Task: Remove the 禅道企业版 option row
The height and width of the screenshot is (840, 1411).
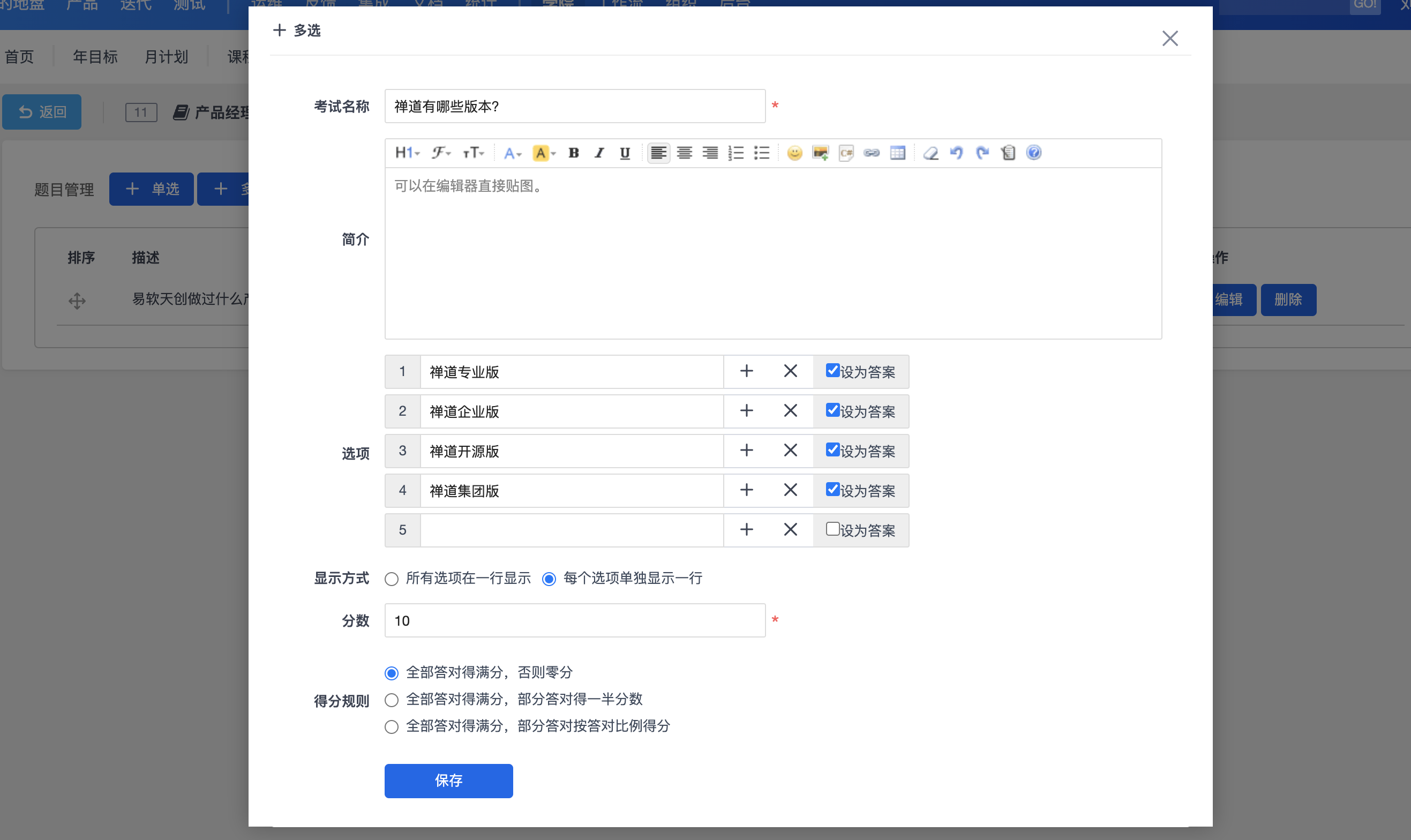Action: click(791, 411)
